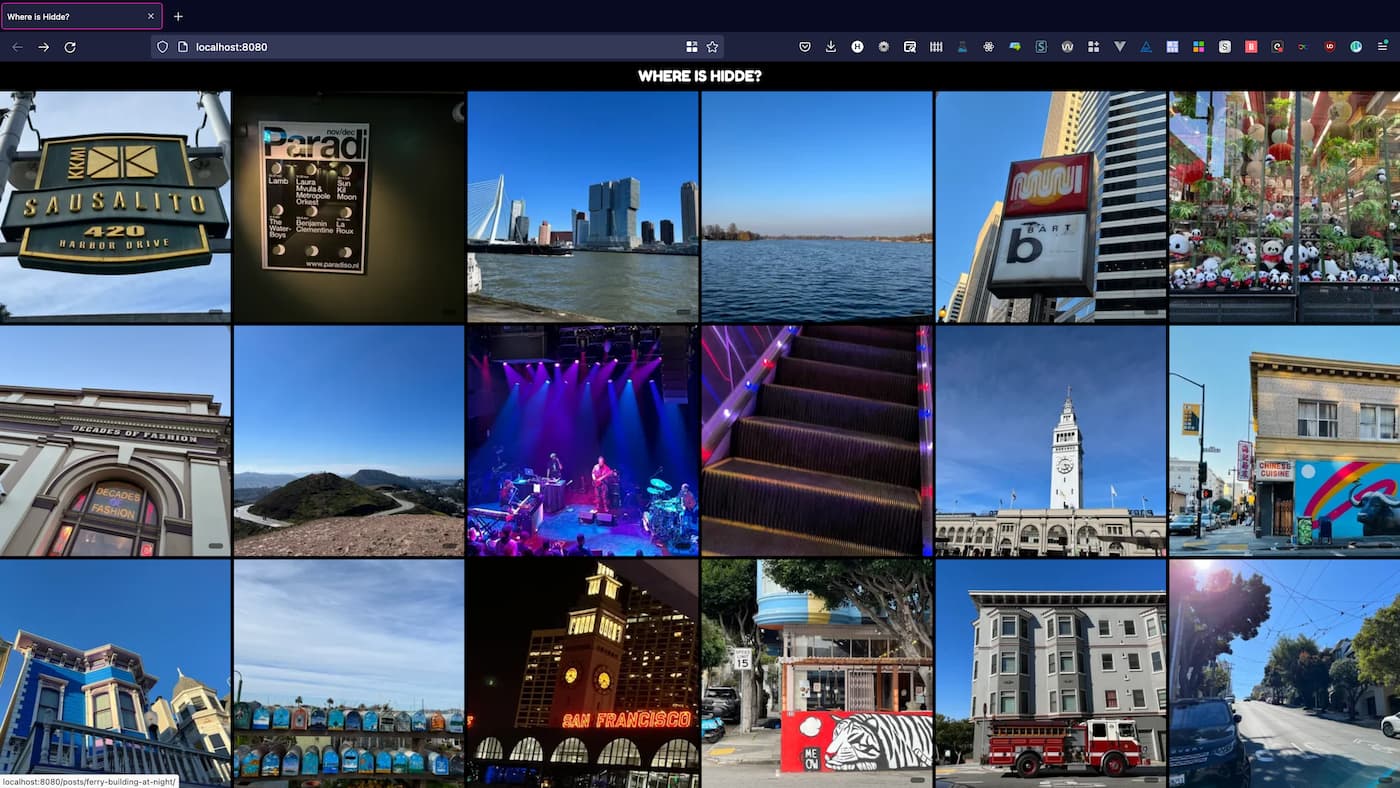
Task: Click the Vimium V extension icon
Action: click(1120, 46)
